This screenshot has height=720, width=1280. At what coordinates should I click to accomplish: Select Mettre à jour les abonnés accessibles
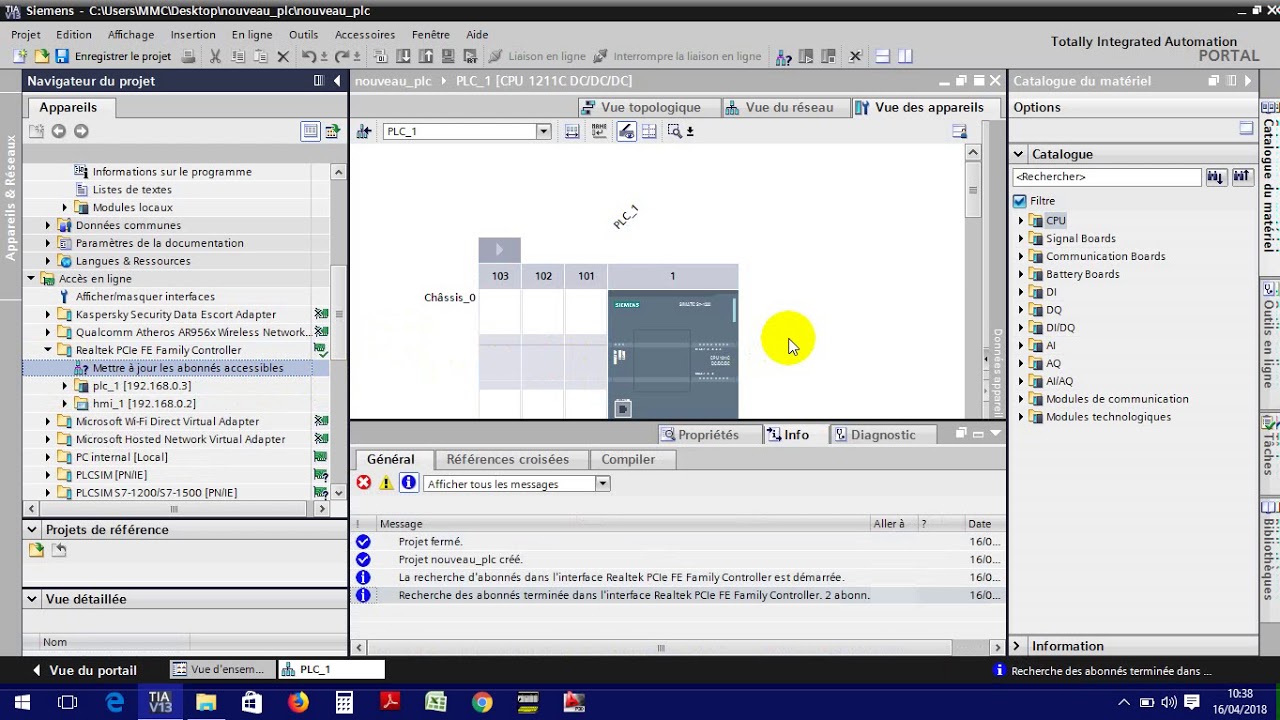[x=188, y=368]
